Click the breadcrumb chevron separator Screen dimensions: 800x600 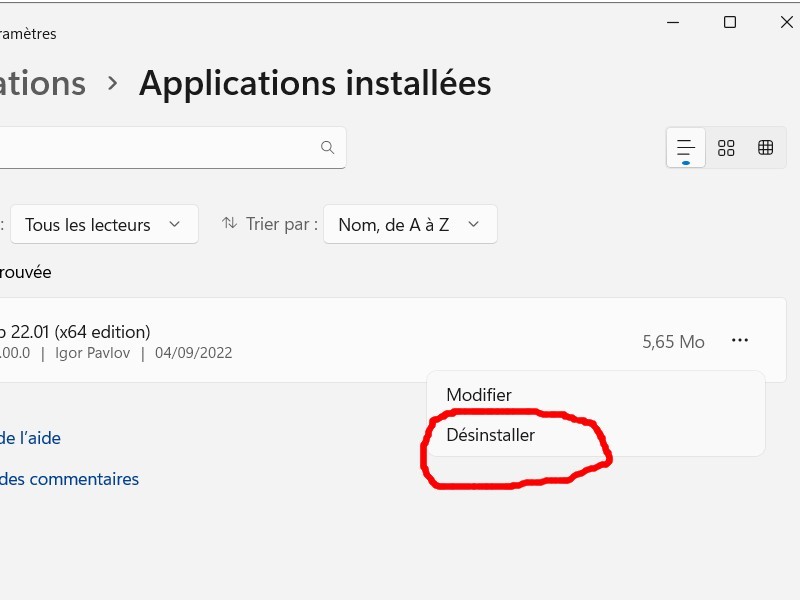coord(113,84)
